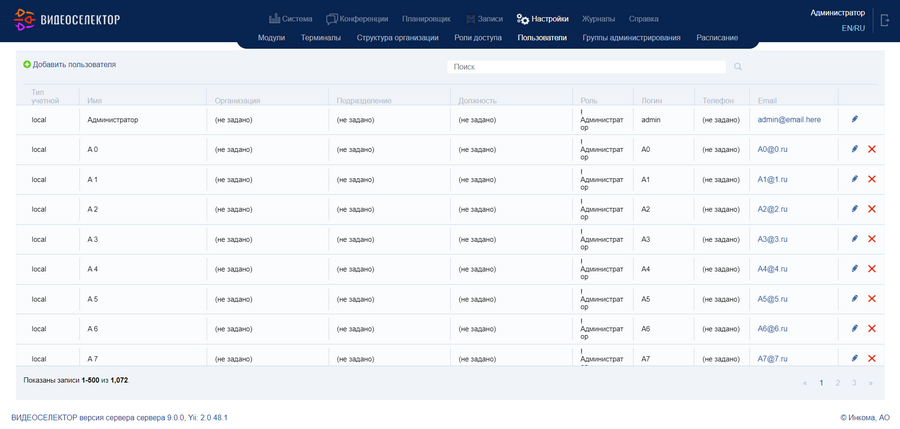The width and height of the screenshot is (900, 429).
Task: Switch to Структура организации tab
Action: [398, 38]
